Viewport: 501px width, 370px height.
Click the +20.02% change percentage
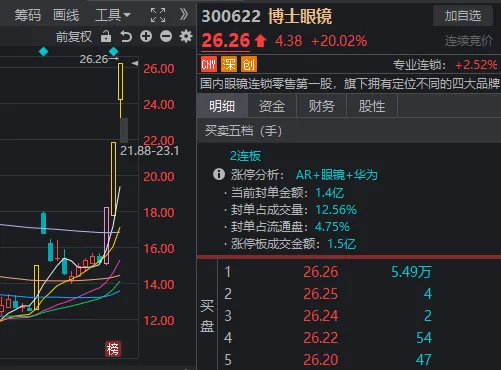339,41
